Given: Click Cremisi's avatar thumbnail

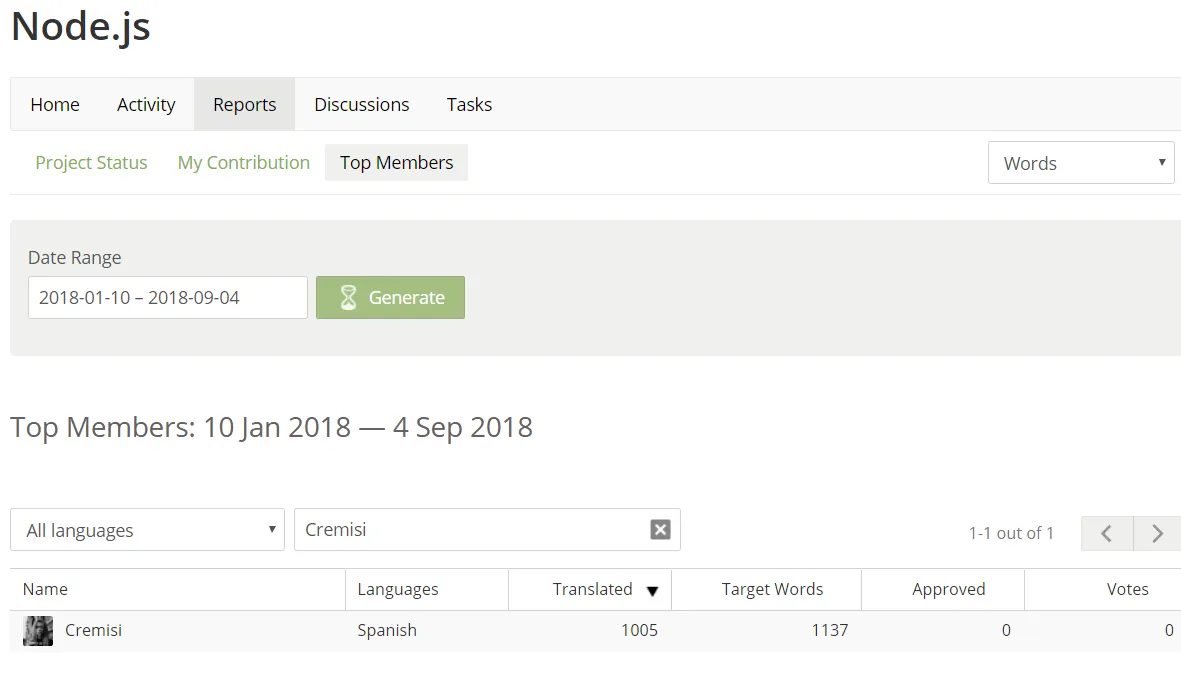Looking at the screenshot, I should pos(38,630).
